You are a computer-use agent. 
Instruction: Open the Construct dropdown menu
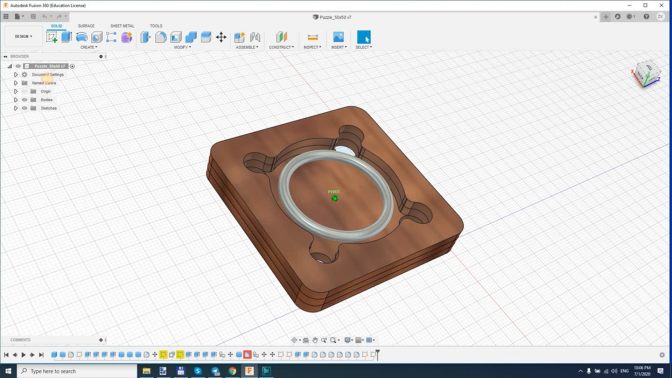point(281,47)
